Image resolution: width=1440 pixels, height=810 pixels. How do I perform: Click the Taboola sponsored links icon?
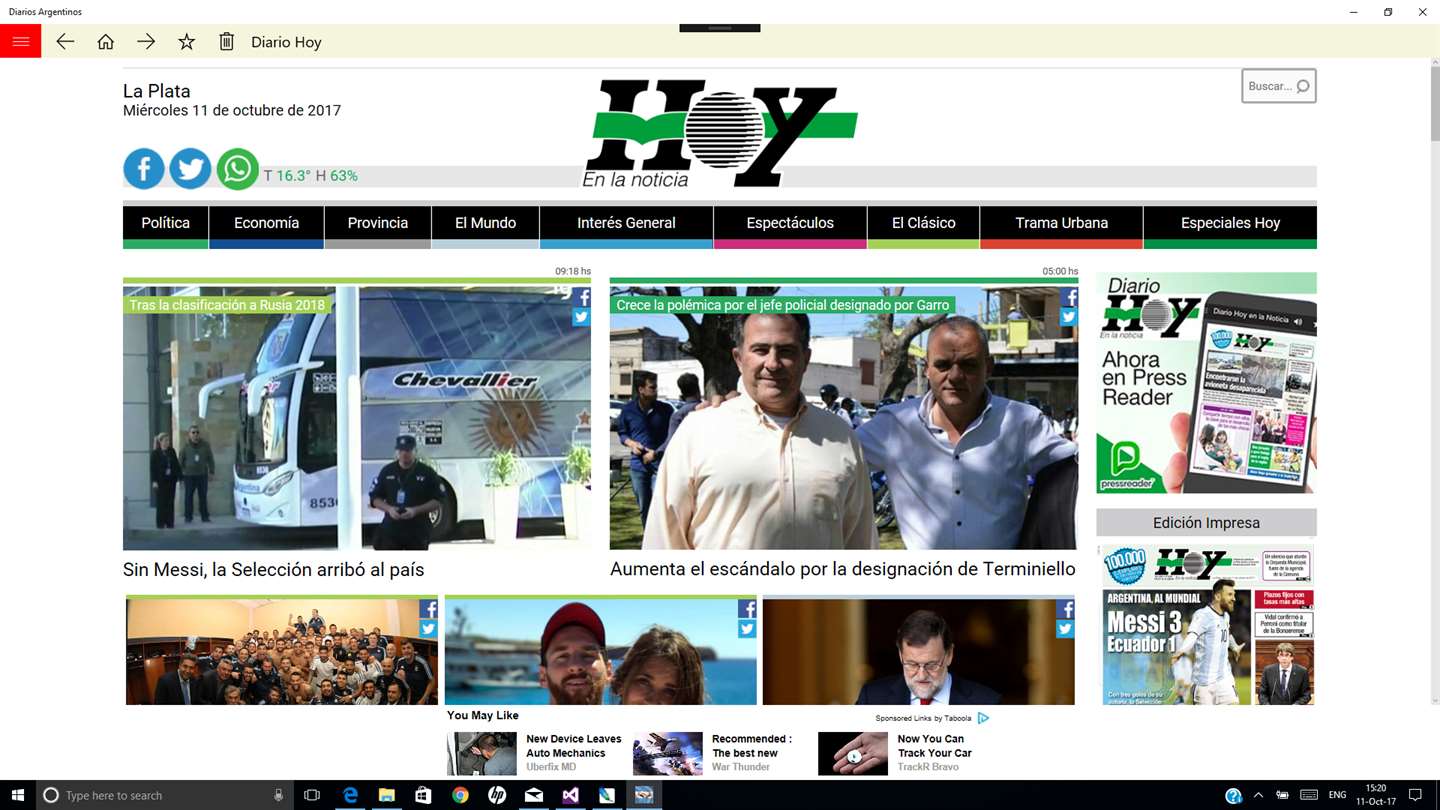pyautogui.click(x=983, y=718)
